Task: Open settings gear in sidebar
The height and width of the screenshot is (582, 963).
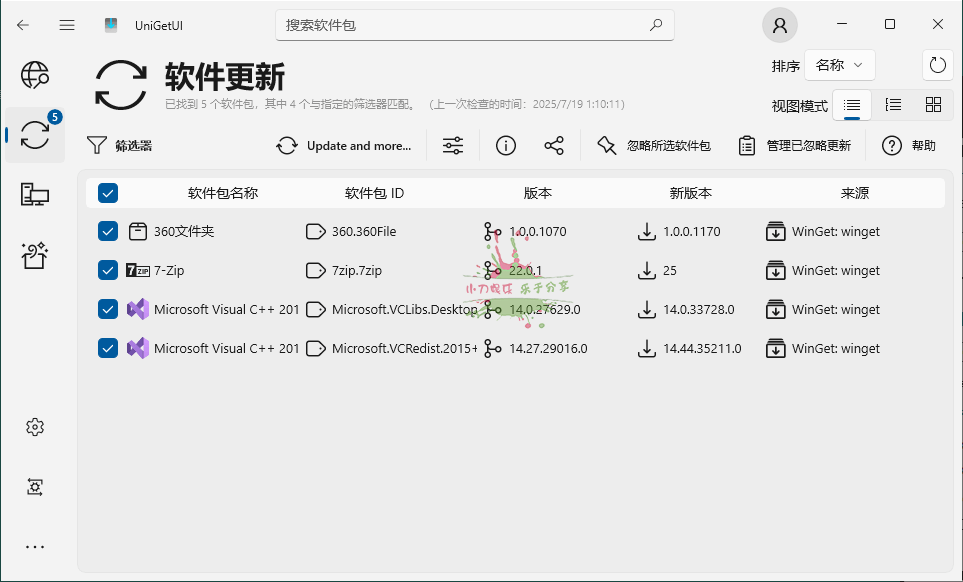Action: click(35, 427)
